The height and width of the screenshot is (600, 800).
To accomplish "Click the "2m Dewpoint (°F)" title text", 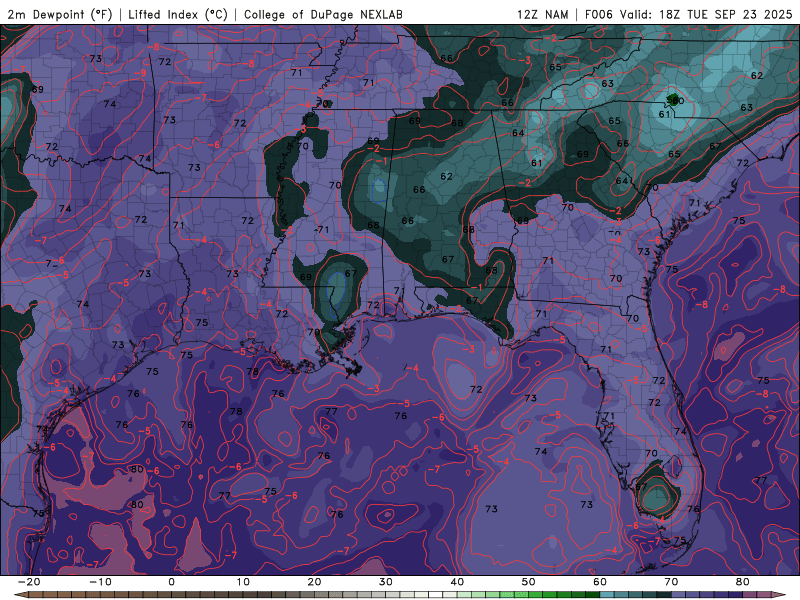I will pos(60,14).
